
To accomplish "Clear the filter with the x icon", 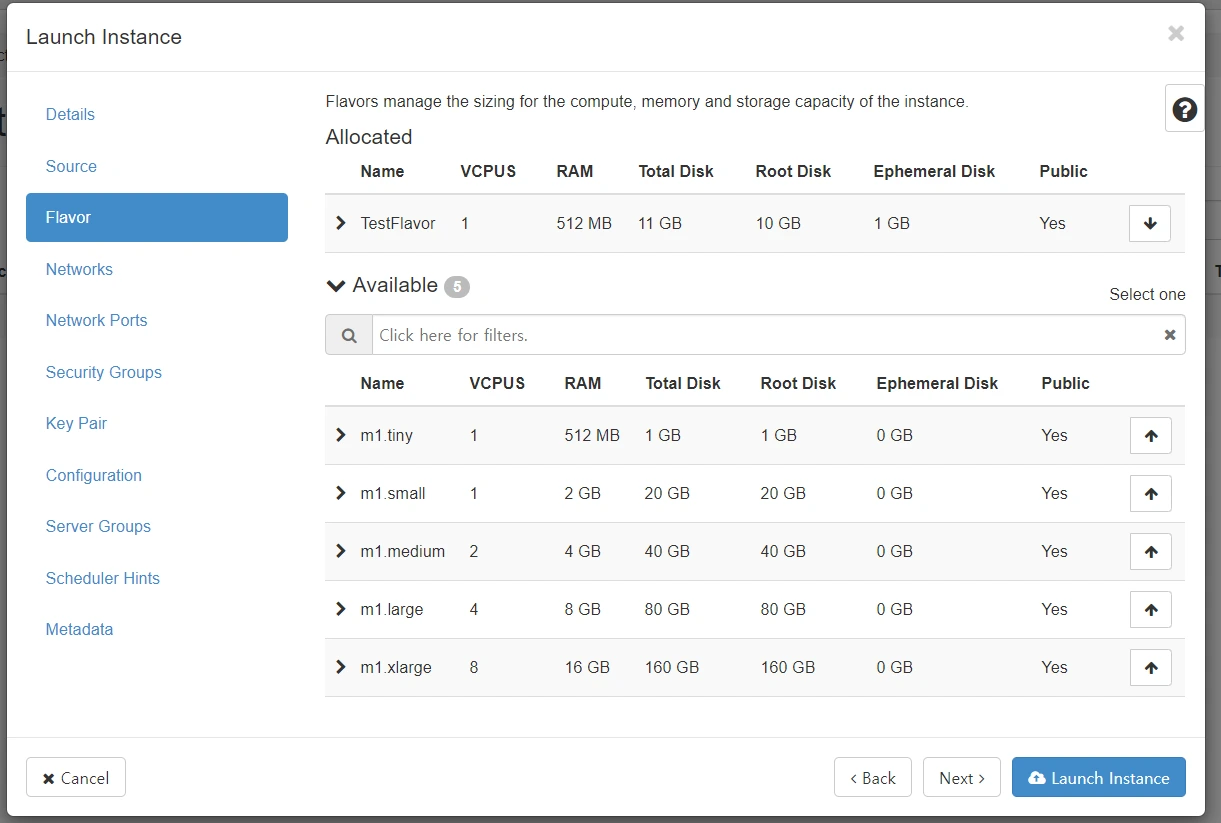I will 1169,335.
